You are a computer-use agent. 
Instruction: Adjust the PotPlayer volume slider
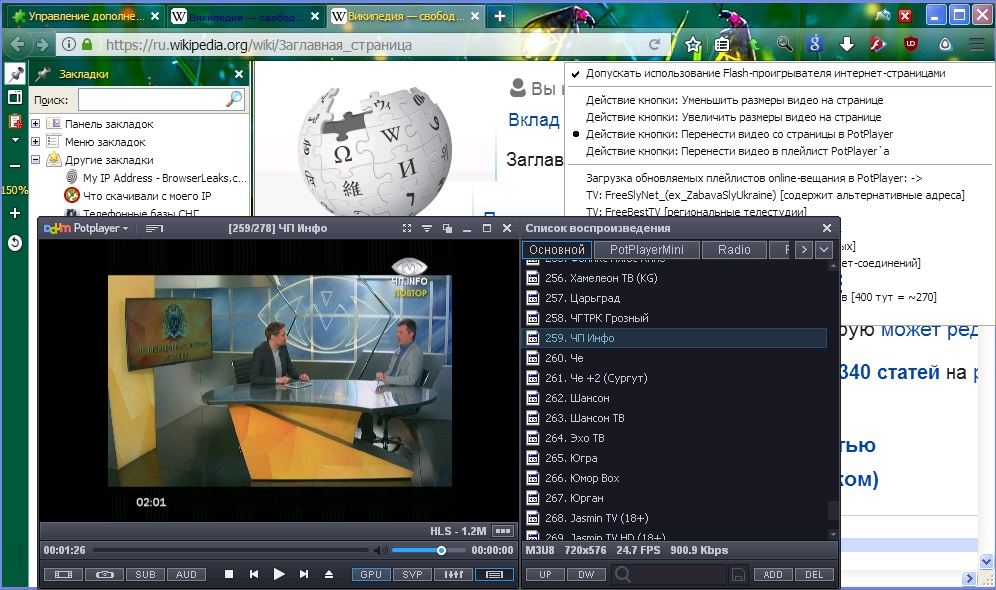tap(429, 551)
